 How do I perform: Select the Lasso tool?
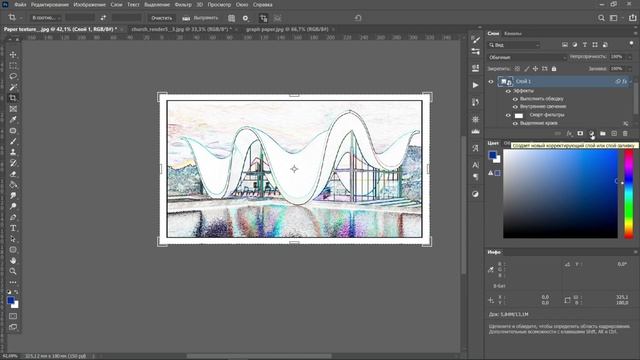pyautogui.click(x=13, y=76)
